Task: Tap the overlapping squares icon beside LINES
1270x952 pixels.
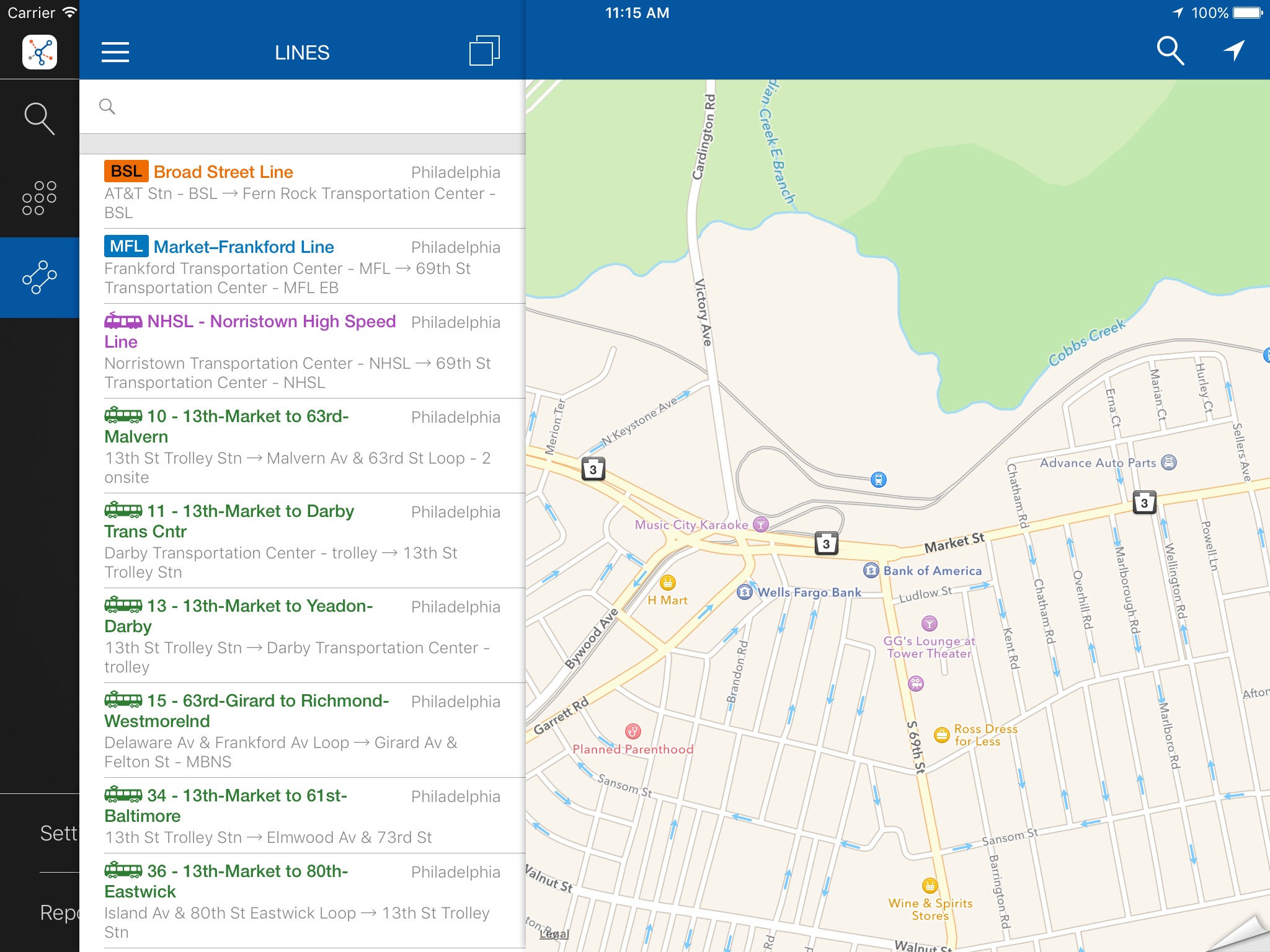Action: (x=484, y=51)
